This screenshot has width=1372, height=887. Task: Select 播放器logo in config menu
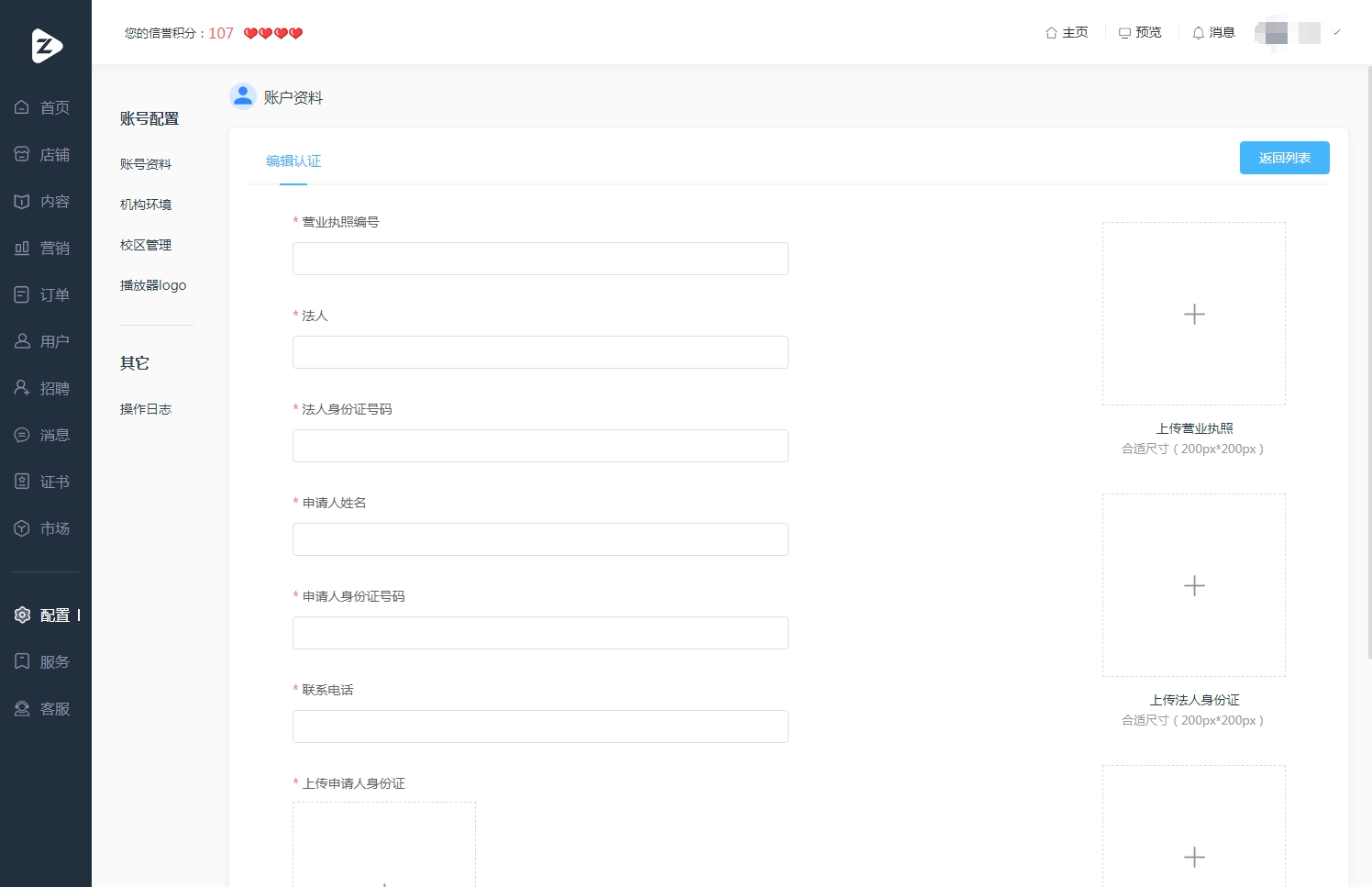point(153,285)
